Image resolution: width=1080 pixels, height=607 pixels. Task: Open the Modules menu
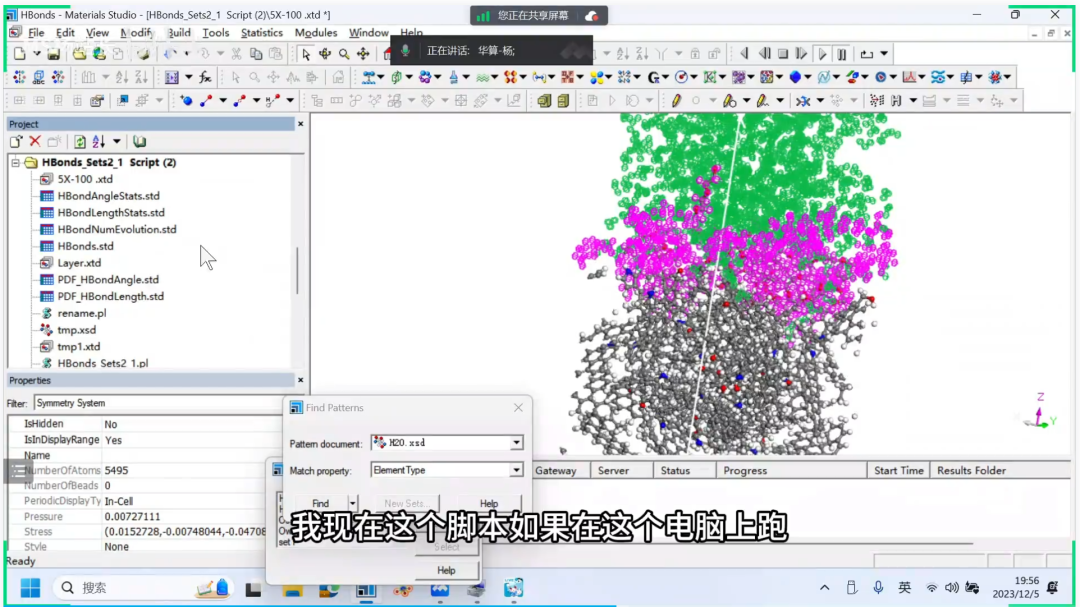[315, 33]
